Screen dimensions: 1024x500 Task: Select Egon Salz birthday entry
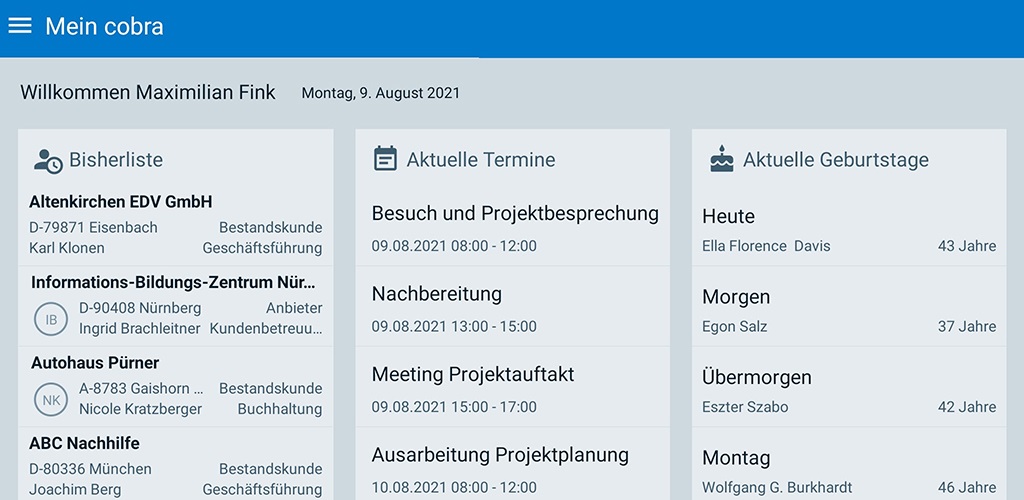point(849,306)
